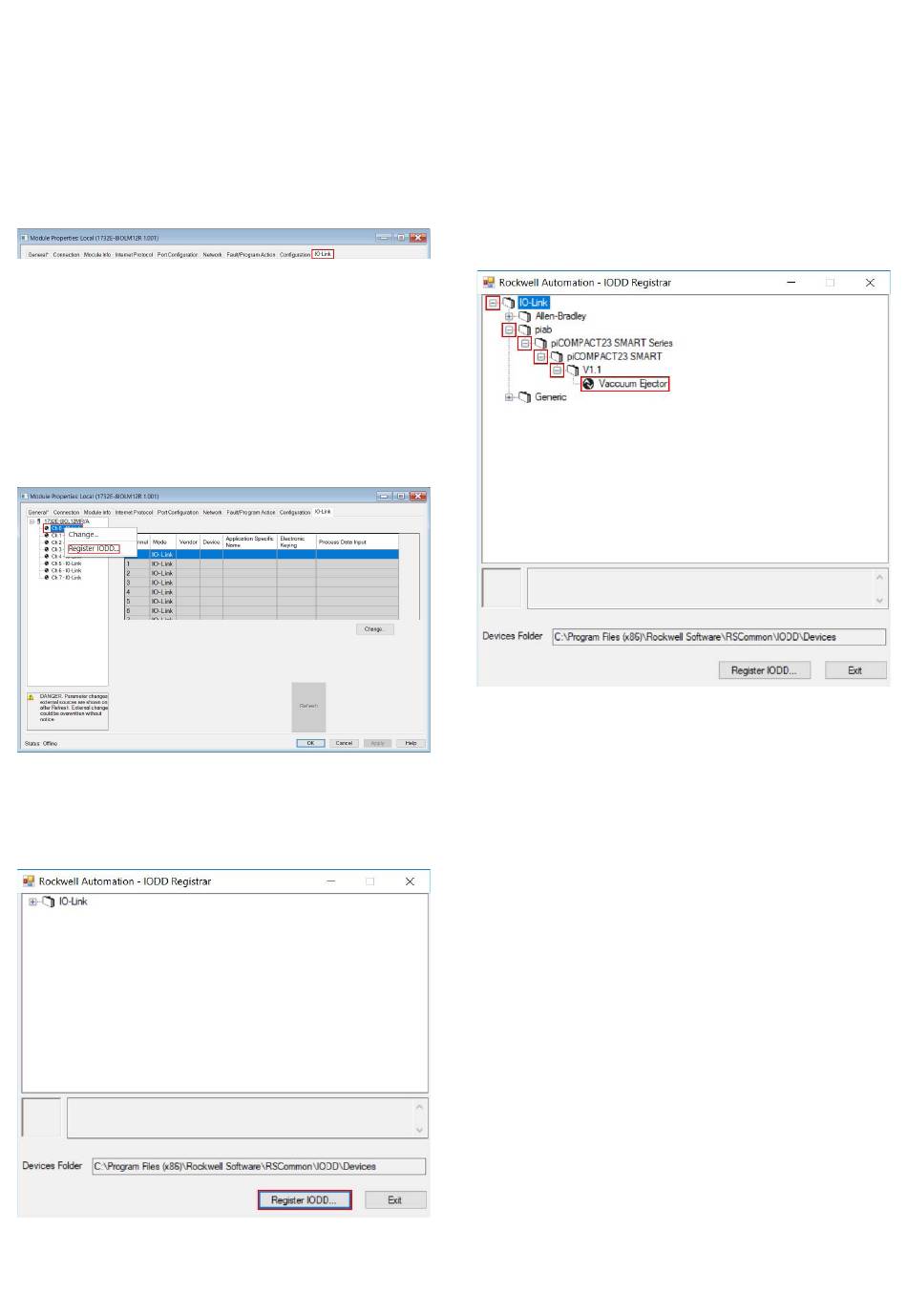
Task: Open General tab in Module Properties with channel table
Action: pyautogui.click(x=38, y=513)
